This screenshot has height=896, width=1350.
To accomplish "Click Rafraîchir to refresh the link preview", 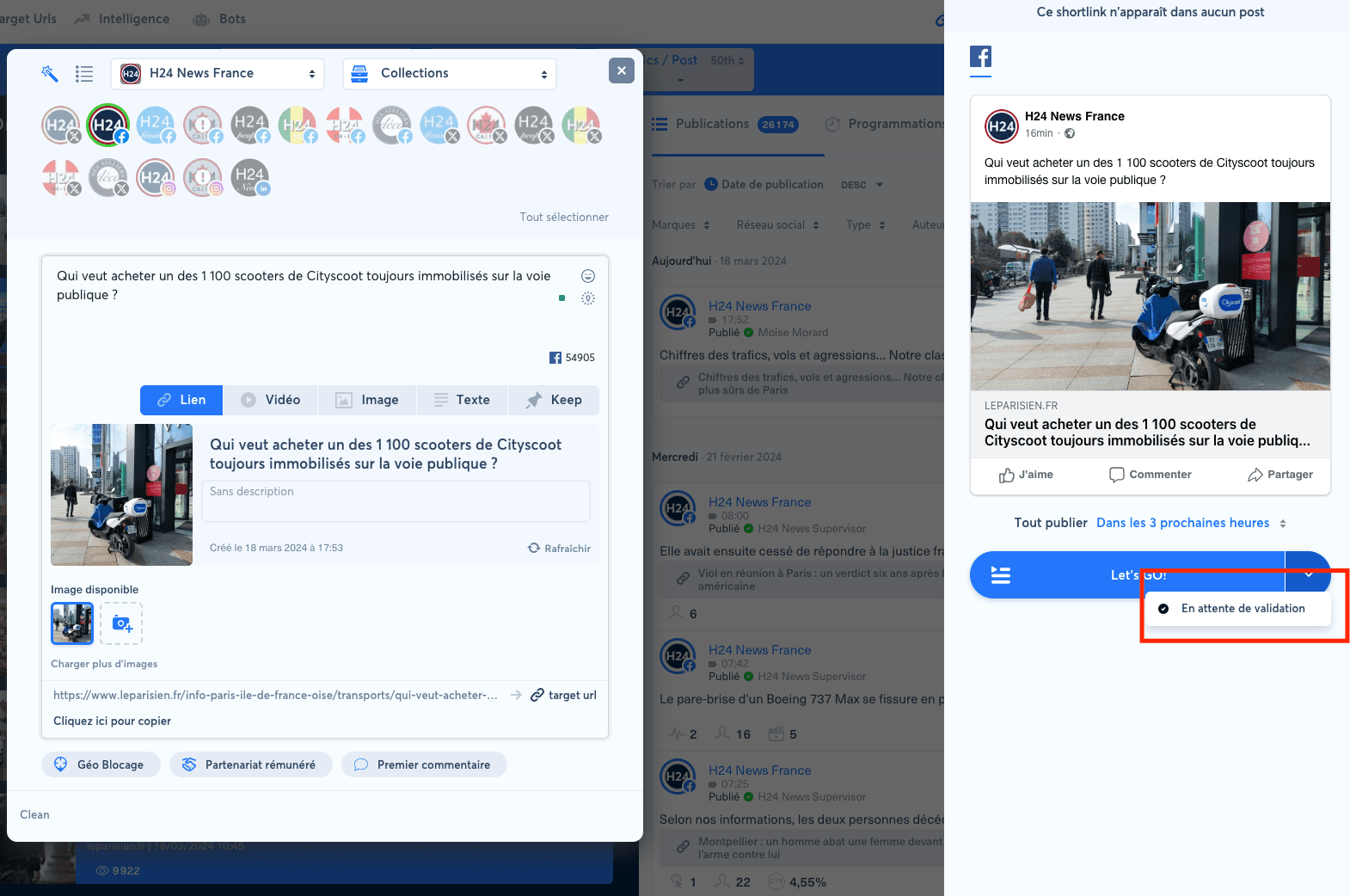I will [x=559, y=549].
